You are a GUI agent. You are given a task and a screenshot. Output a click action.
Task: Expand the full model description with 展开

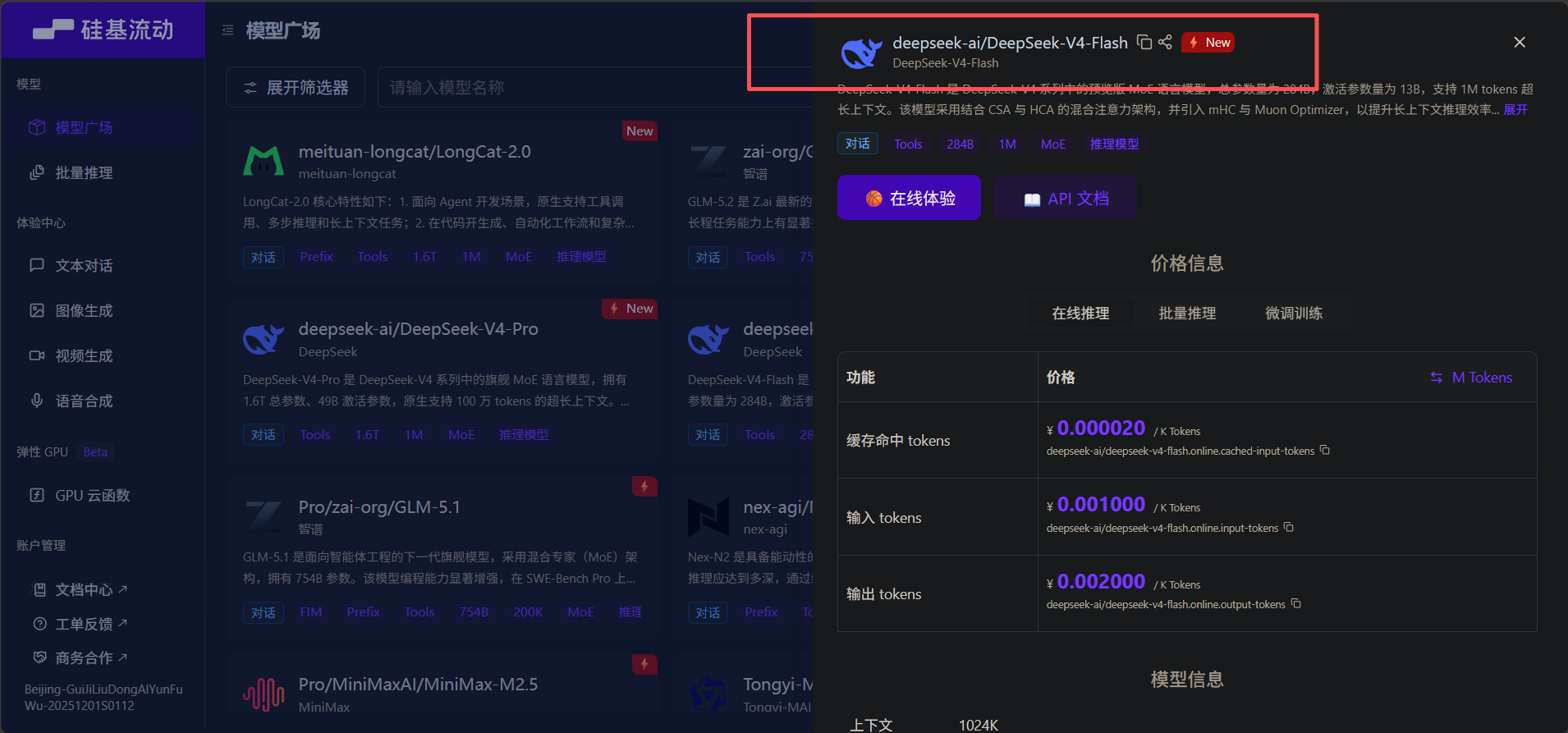1515,110
